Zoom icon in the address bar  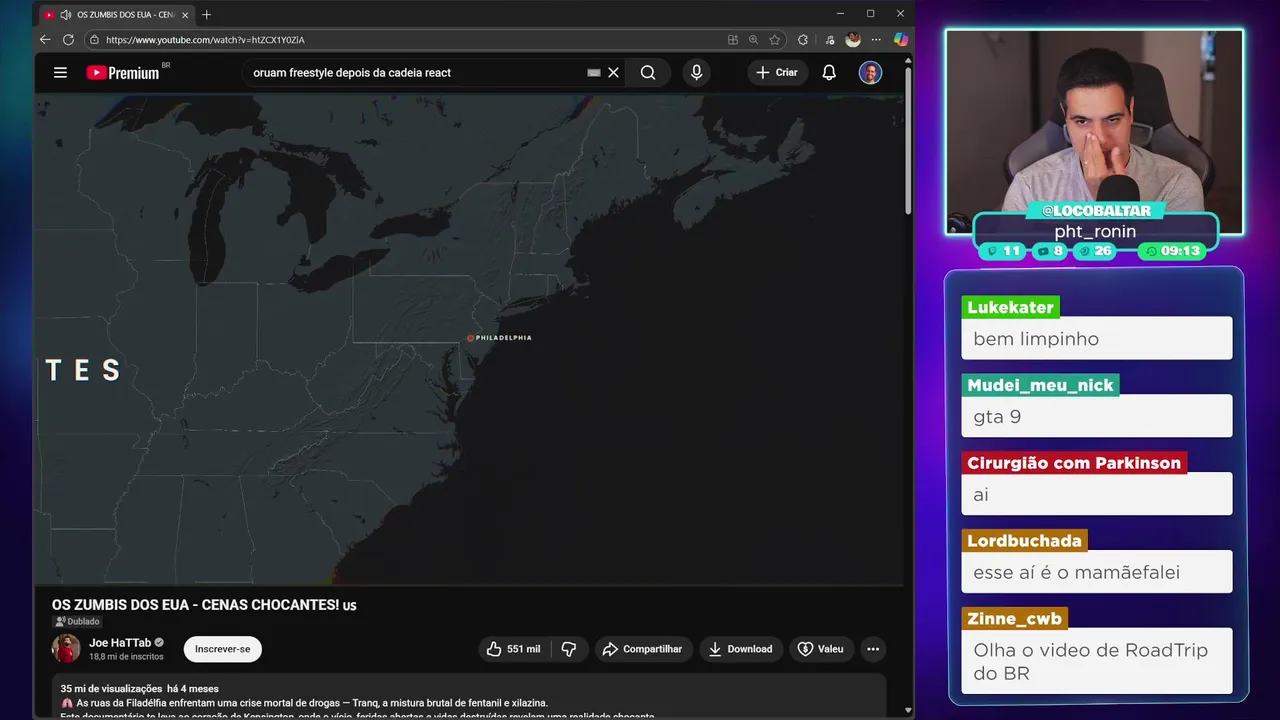click(753, 40)
